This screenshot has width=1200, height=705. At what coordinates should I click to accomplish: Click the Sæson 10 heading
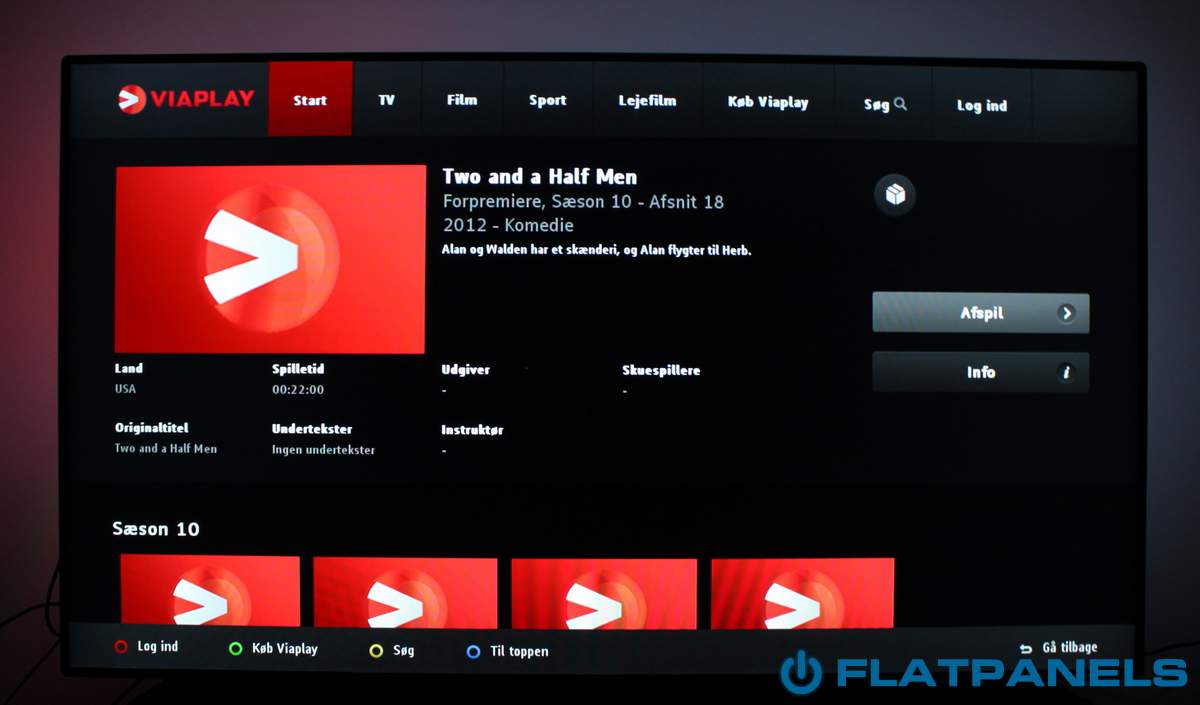[156, 529]
